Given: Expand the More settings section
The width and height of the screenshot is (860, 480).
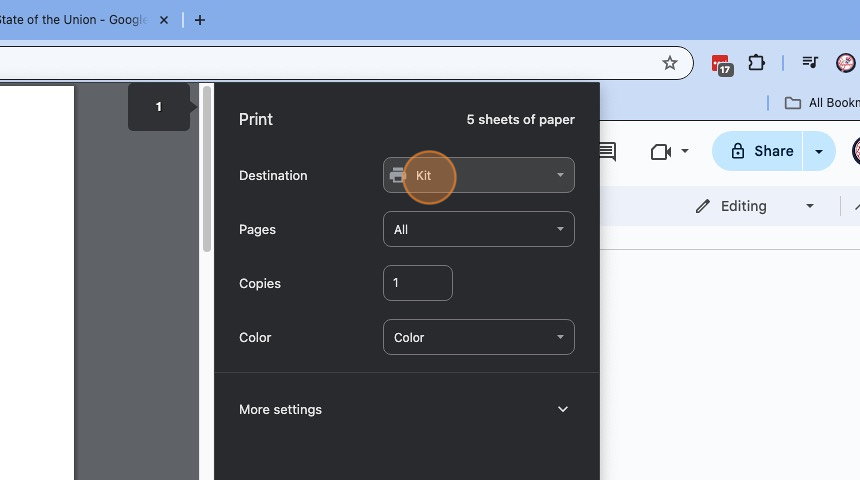Looking at the screenshot, I should pyautogui.click(x=406, y=409).
